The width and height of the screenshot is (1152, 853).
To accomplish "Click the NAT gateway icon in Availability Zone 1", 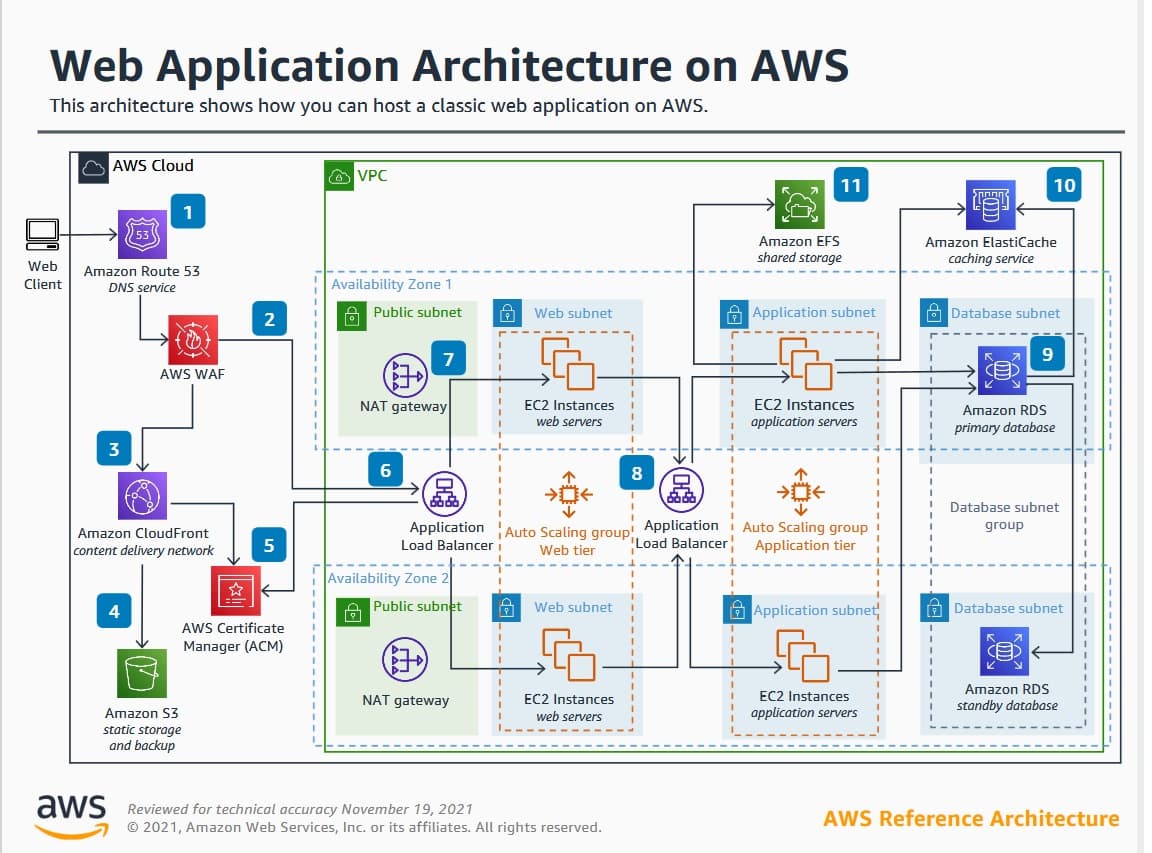I will point(405,375).
